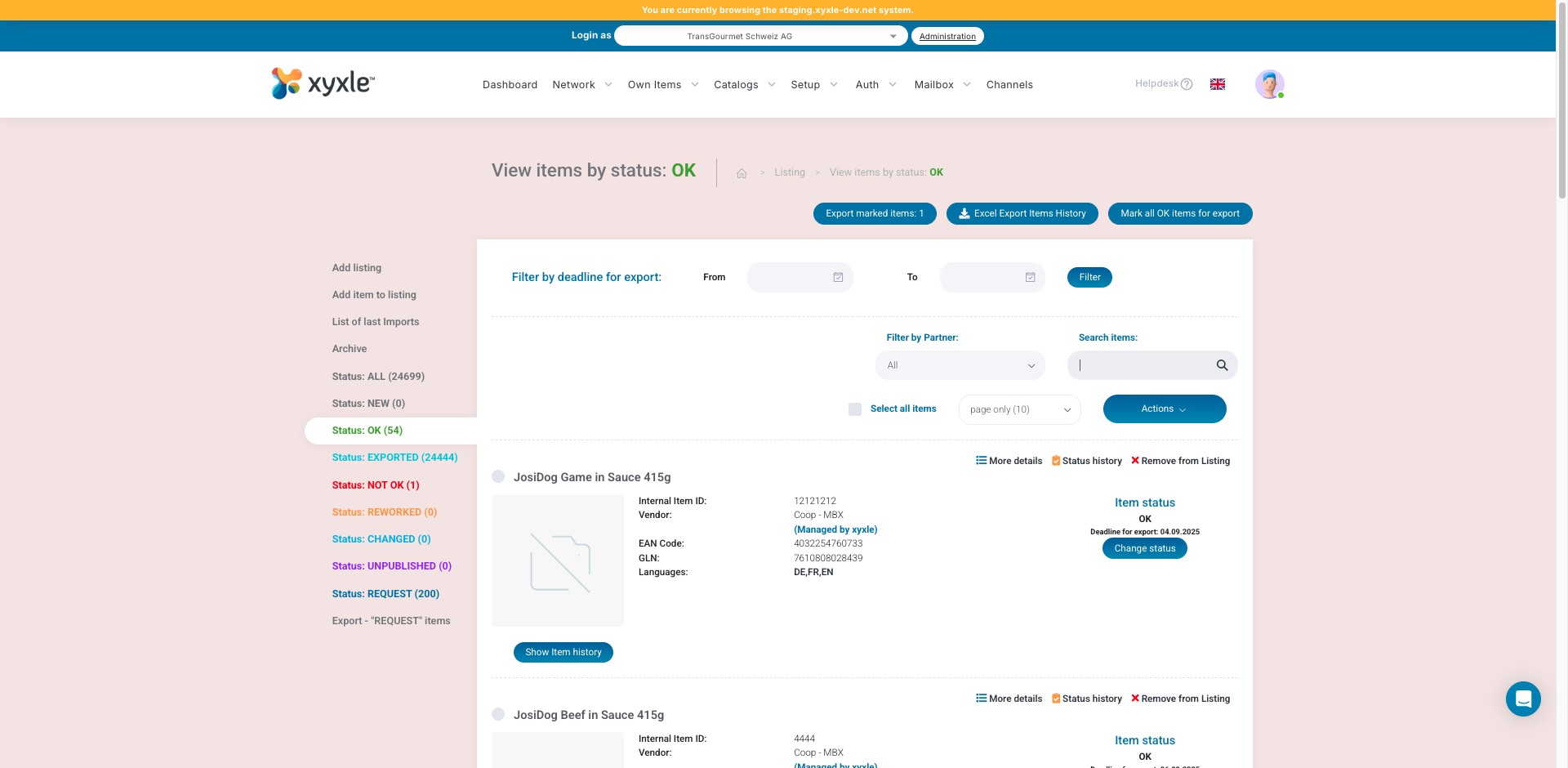Tick the Select all items checkbox
This screenshot has height=768, width=1568.
tap(855, 409)
